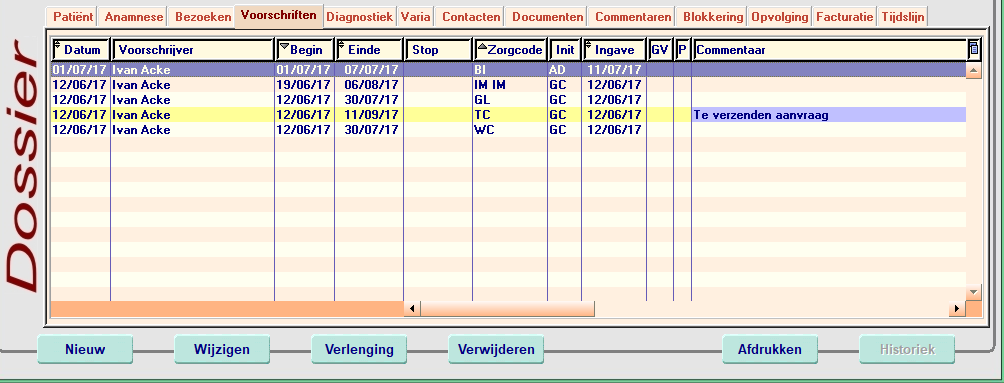Sort by the Datum column header
This screenshot has height=383, width=1004.
[81, 49]
